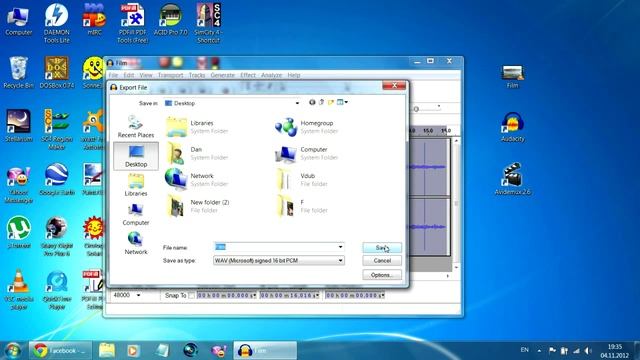Select the Yahoo Messenger desktop icon
Screen dimensions: 640x360
point(18,183)
